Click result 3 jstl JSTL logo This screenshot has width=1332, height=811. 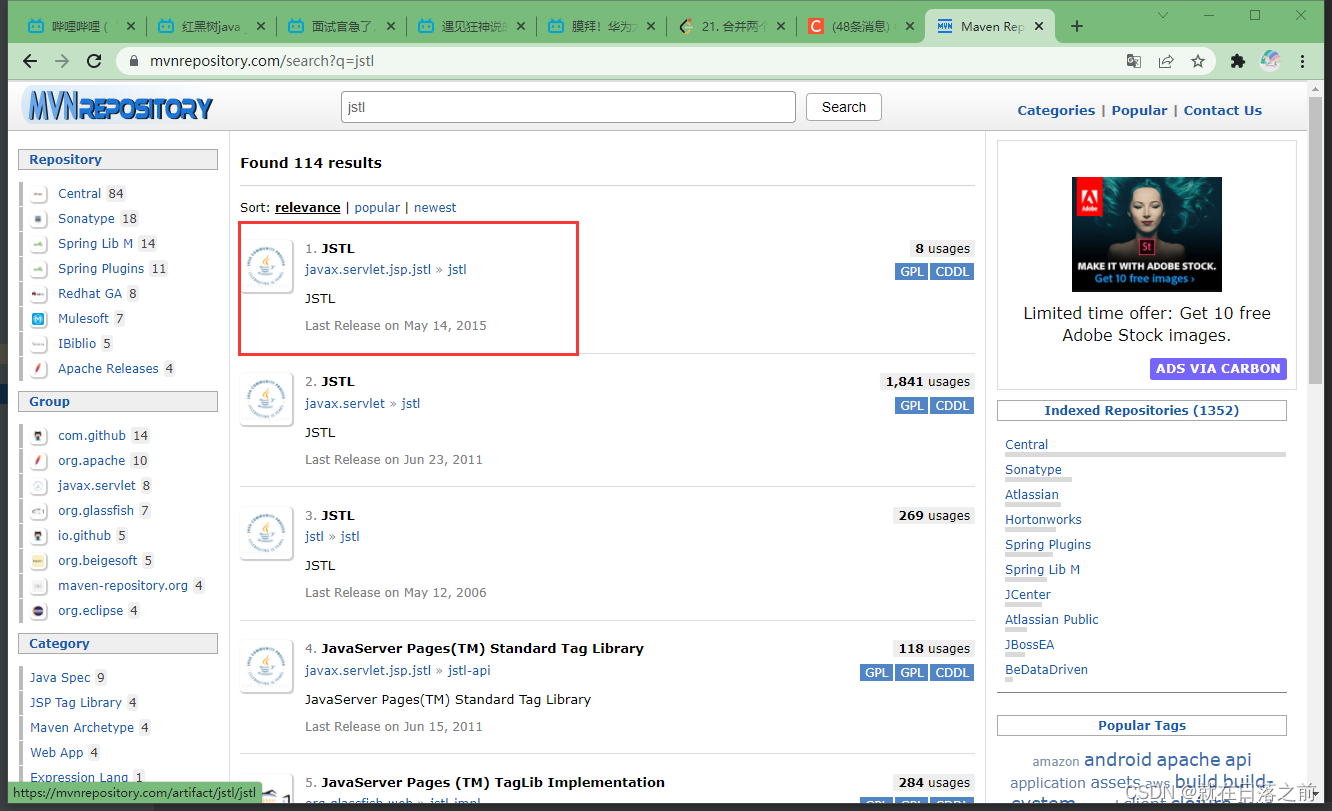[266, 533]
